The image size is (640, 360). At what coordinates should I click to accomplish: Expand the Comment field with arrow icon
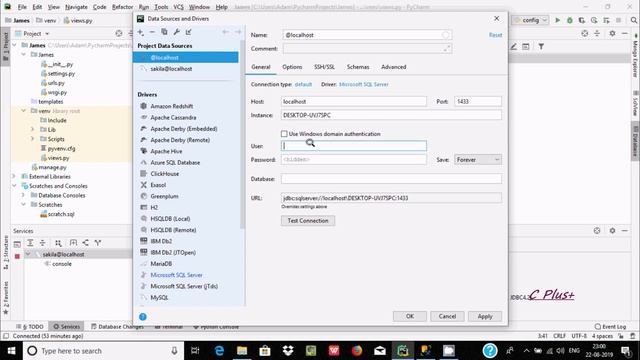tap(447, 49)
